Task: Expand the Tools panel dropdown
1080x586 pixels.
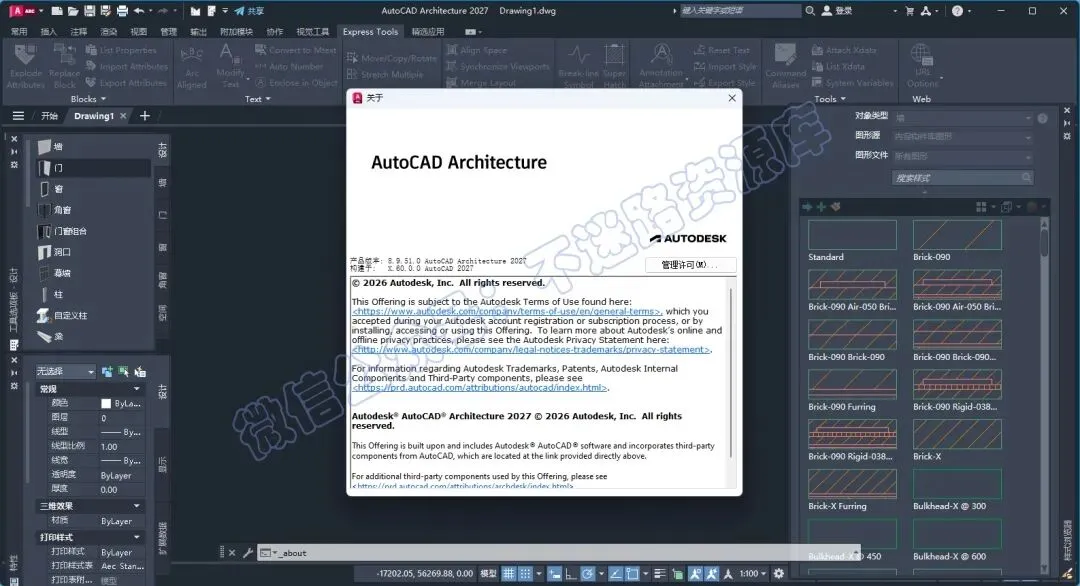Action: point(829,99)
